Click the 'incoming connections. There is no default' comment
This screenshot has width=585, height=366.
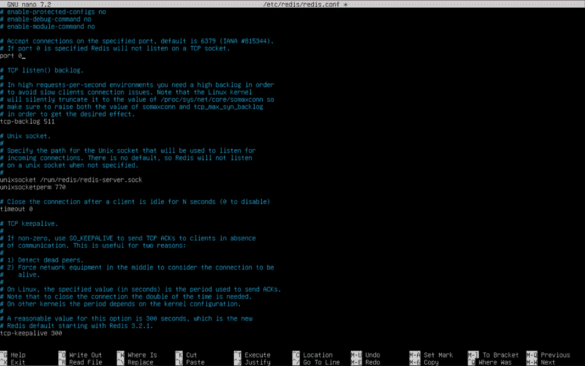pos(126,158)
